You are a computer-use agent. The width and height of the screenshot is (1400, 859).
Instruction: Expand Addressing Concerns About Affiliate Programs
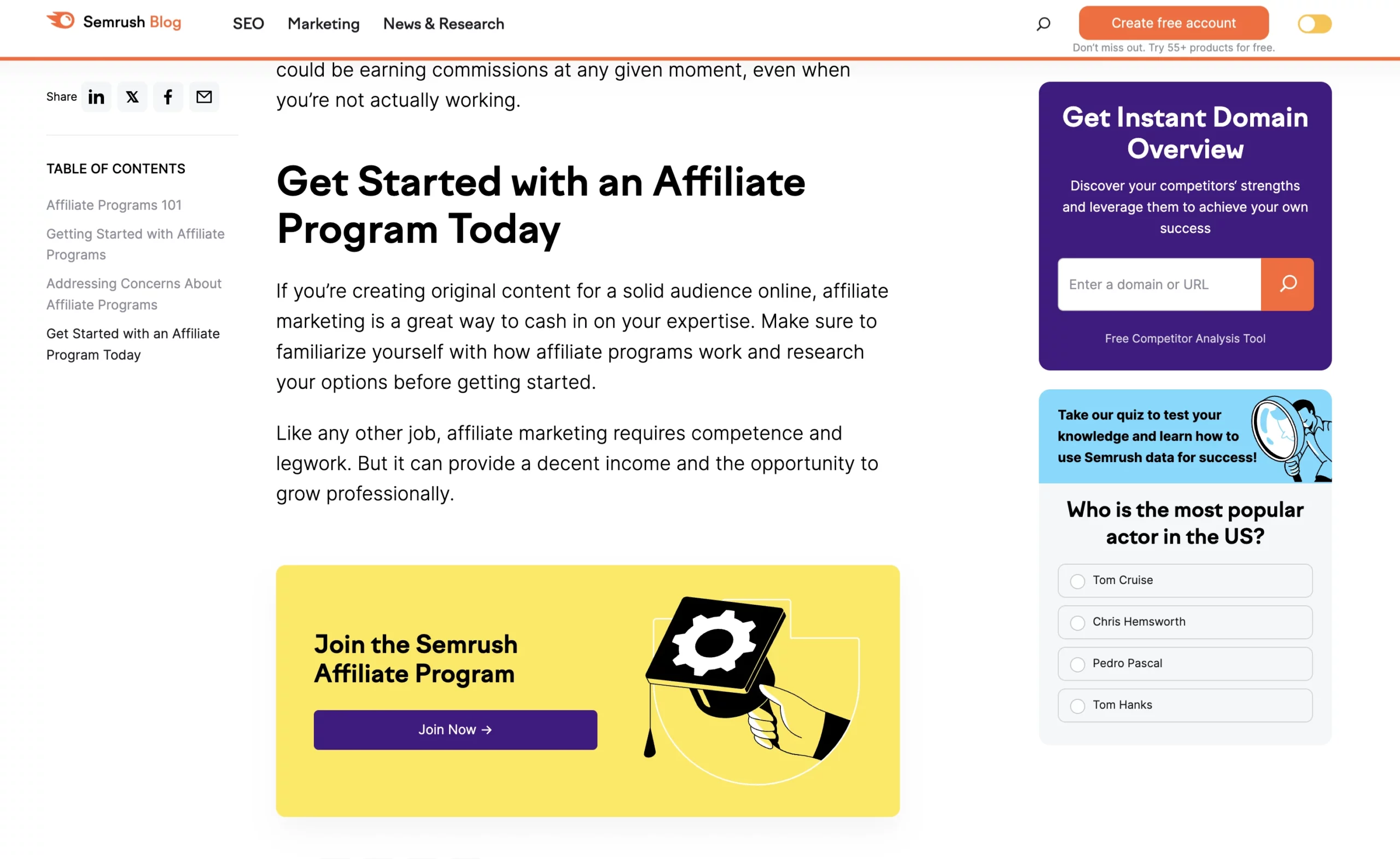tap(134, 294)
